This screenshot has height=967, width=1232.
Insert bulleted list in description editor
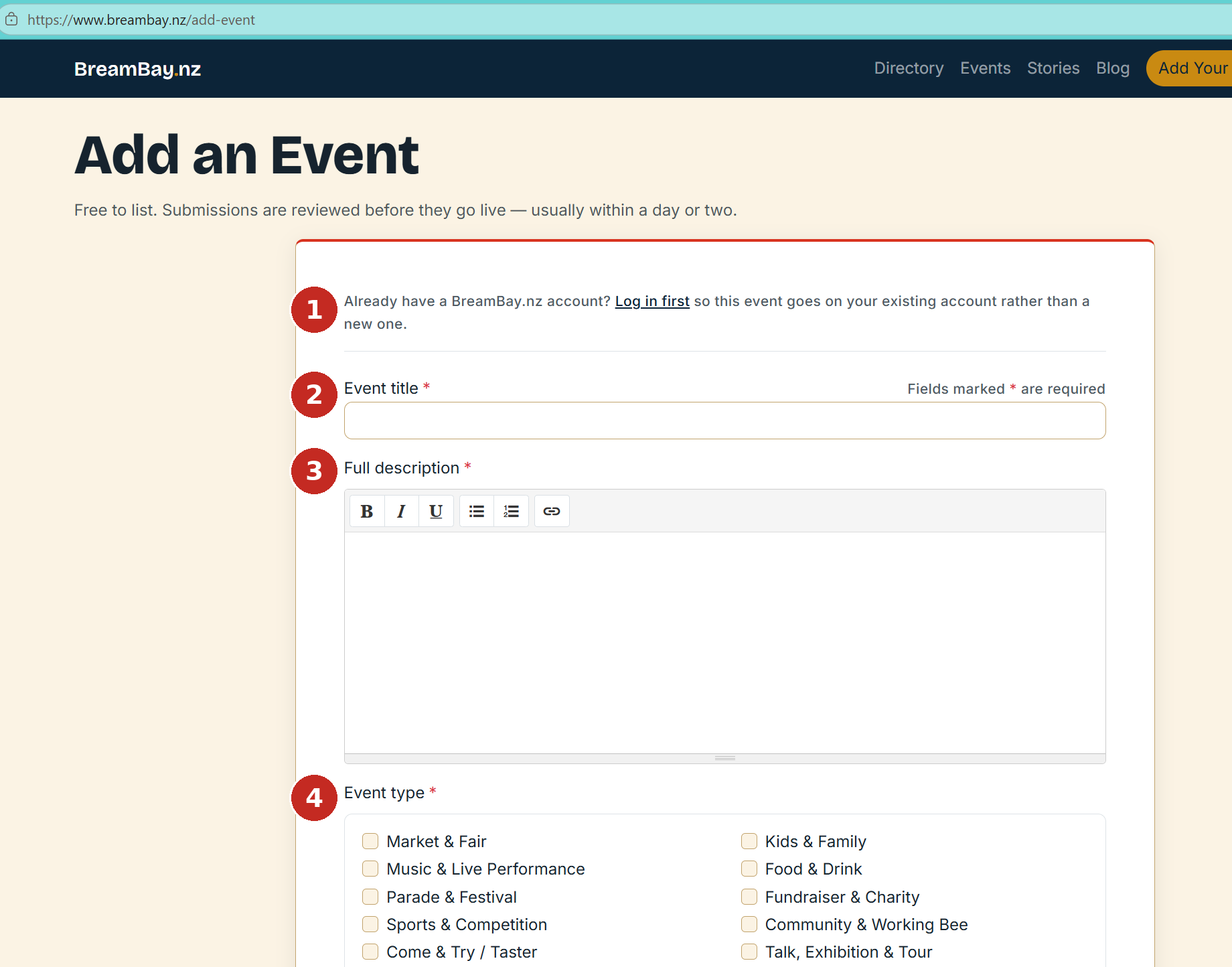pos(477,511)
